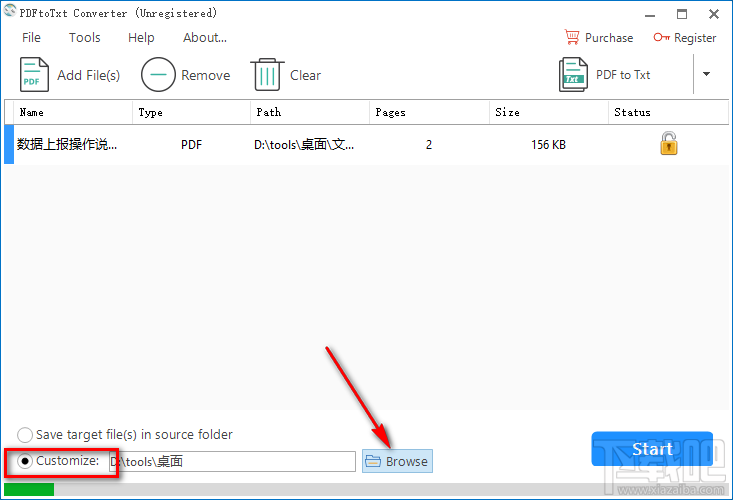
Task: Click the Register link text
Action: tap(695, 38)
